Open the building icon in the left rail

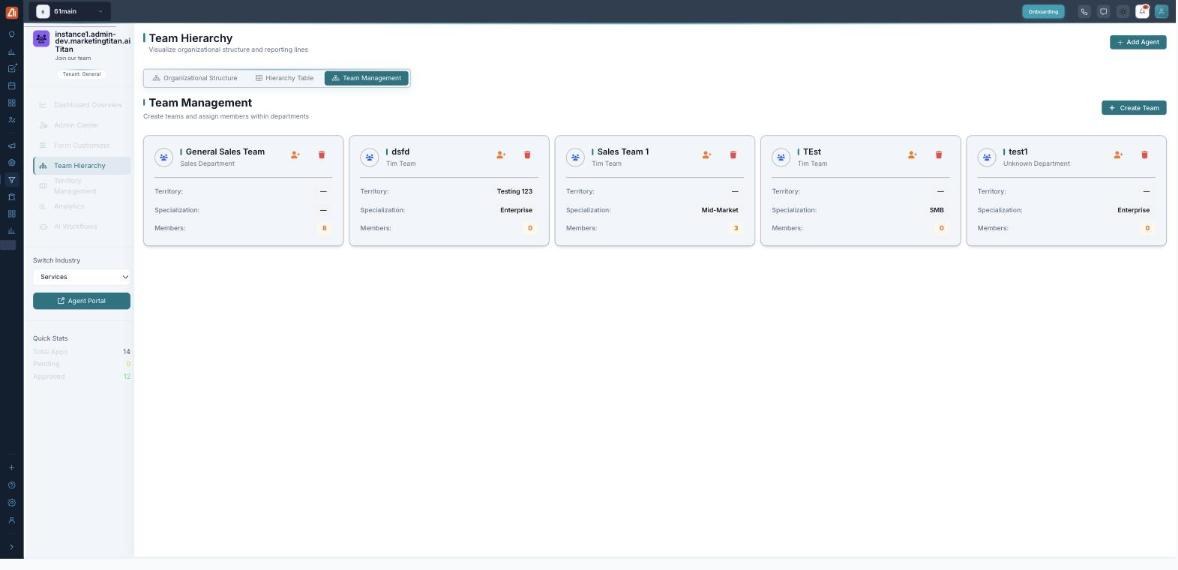tap(11, 197)
